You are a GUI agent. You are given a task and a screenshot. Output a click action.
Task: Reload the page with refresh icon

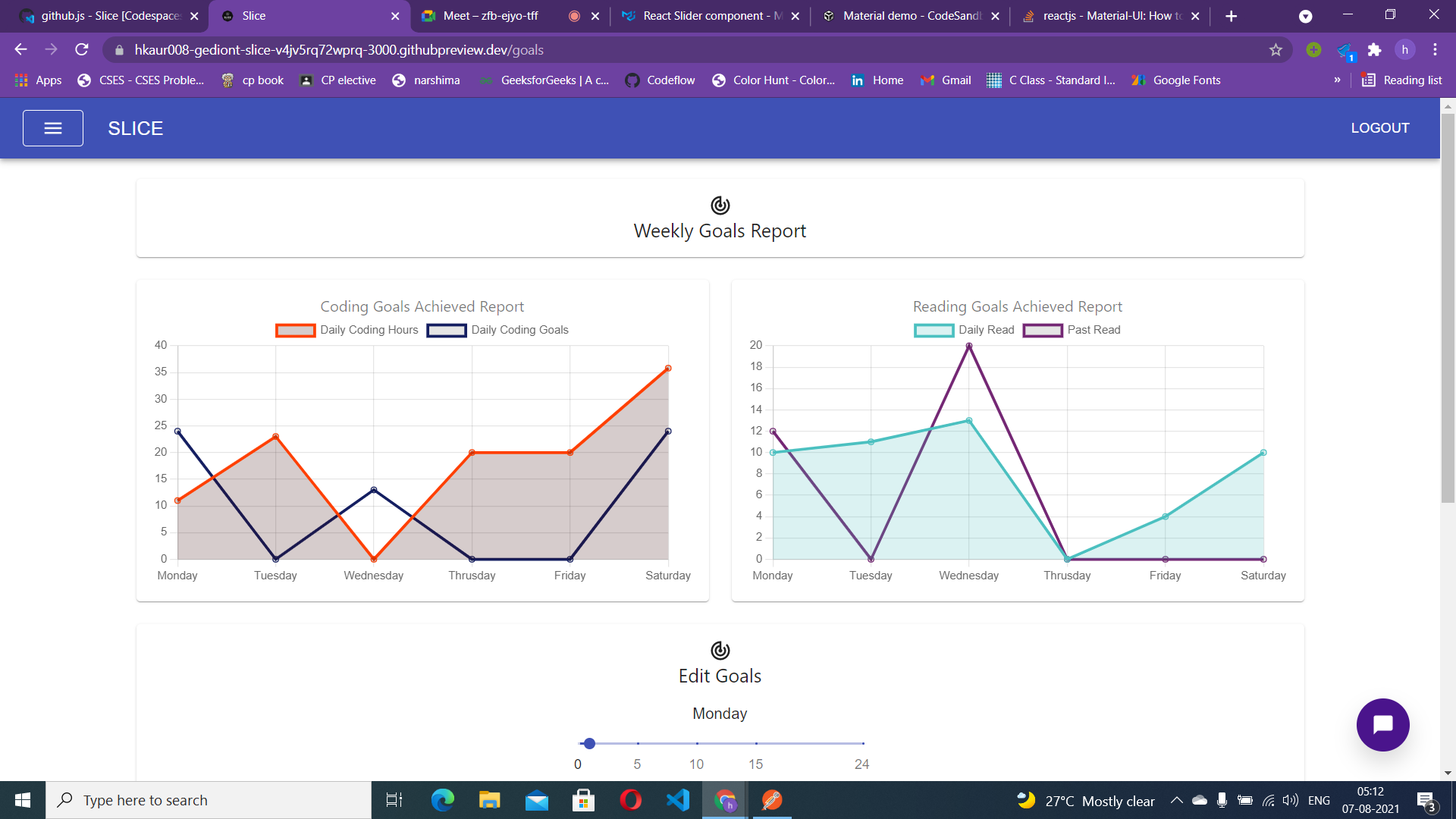(82, 50)
